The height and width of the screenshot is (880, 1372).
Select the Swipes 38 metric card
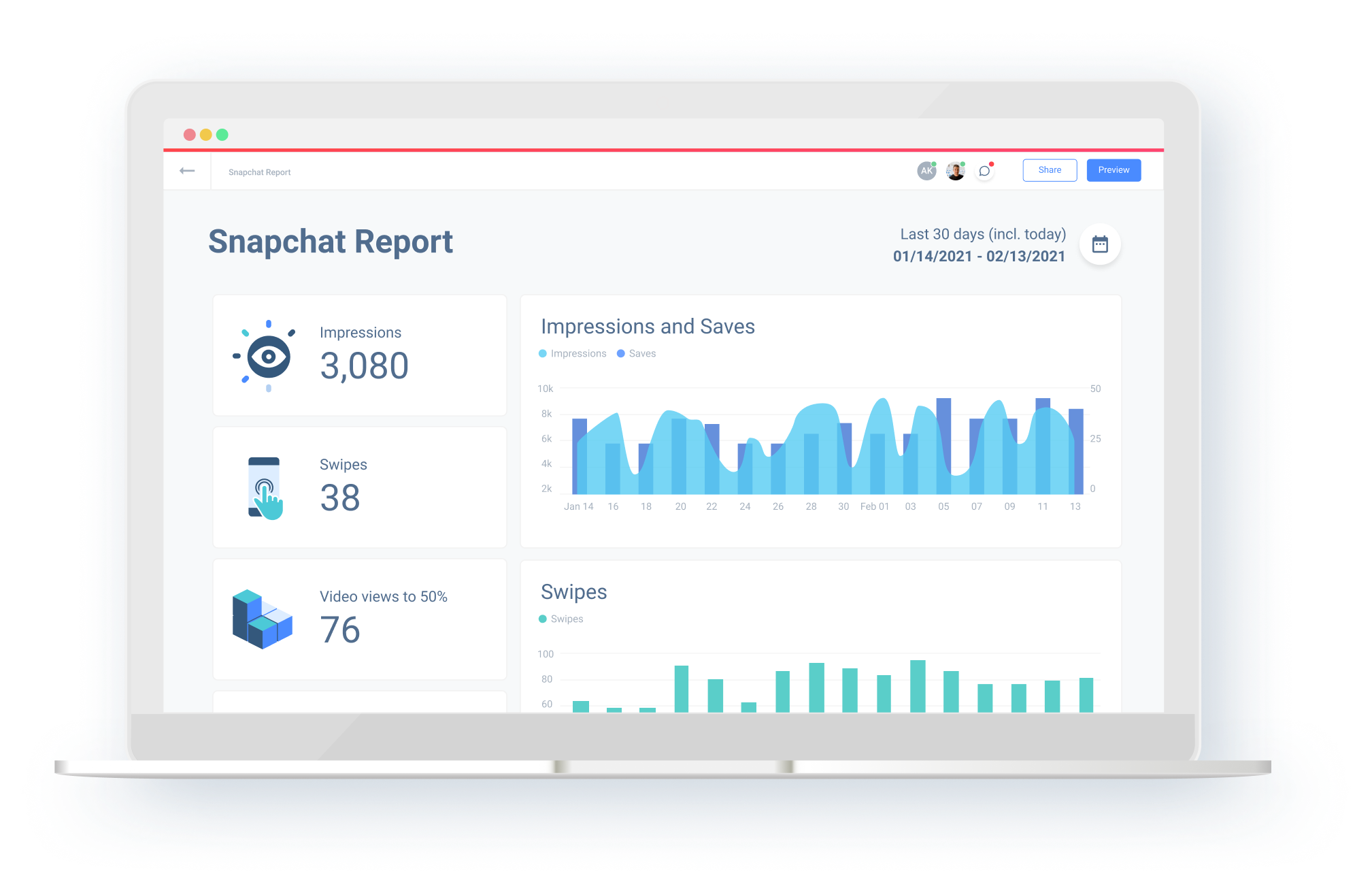(359, 487)
